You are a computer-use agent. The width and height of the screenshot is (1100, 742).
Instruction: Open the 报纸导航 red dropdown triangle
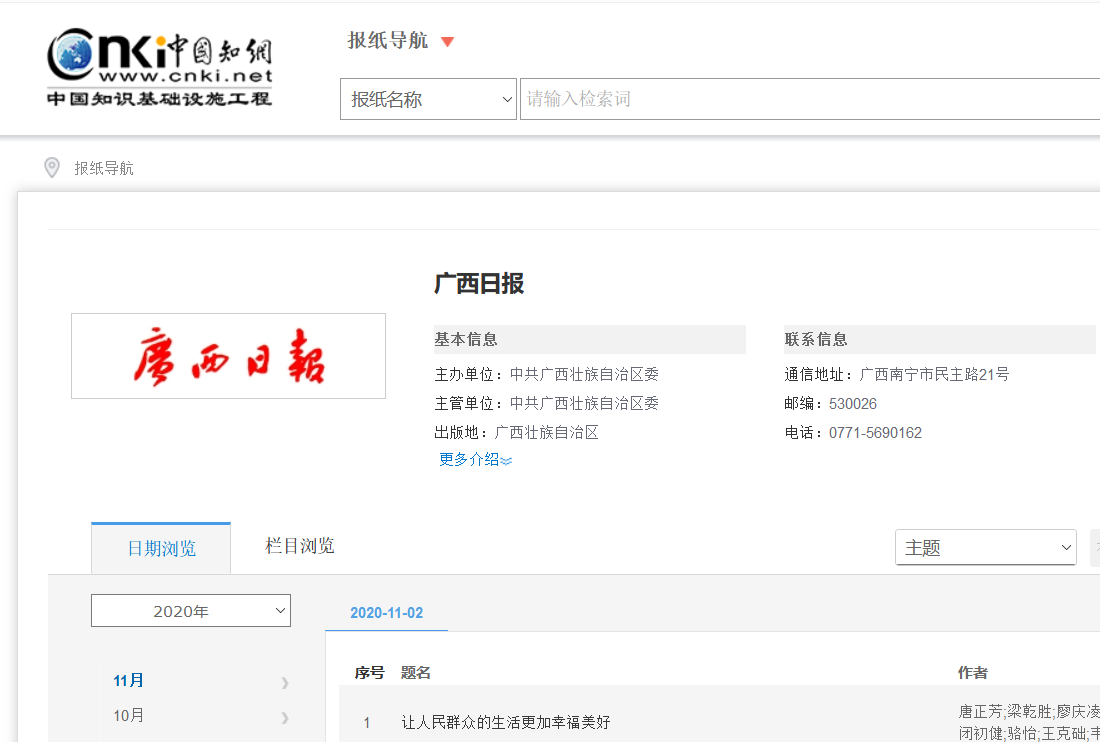(x=448, y=42)
